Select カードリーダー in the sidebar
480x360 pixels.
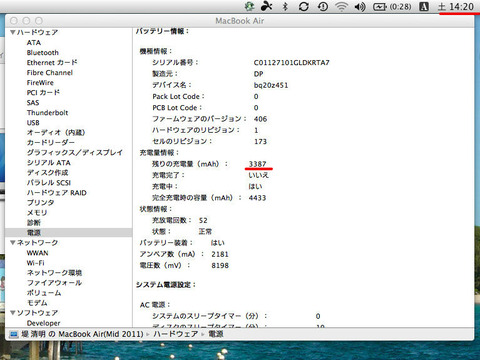tap(51, 143)
